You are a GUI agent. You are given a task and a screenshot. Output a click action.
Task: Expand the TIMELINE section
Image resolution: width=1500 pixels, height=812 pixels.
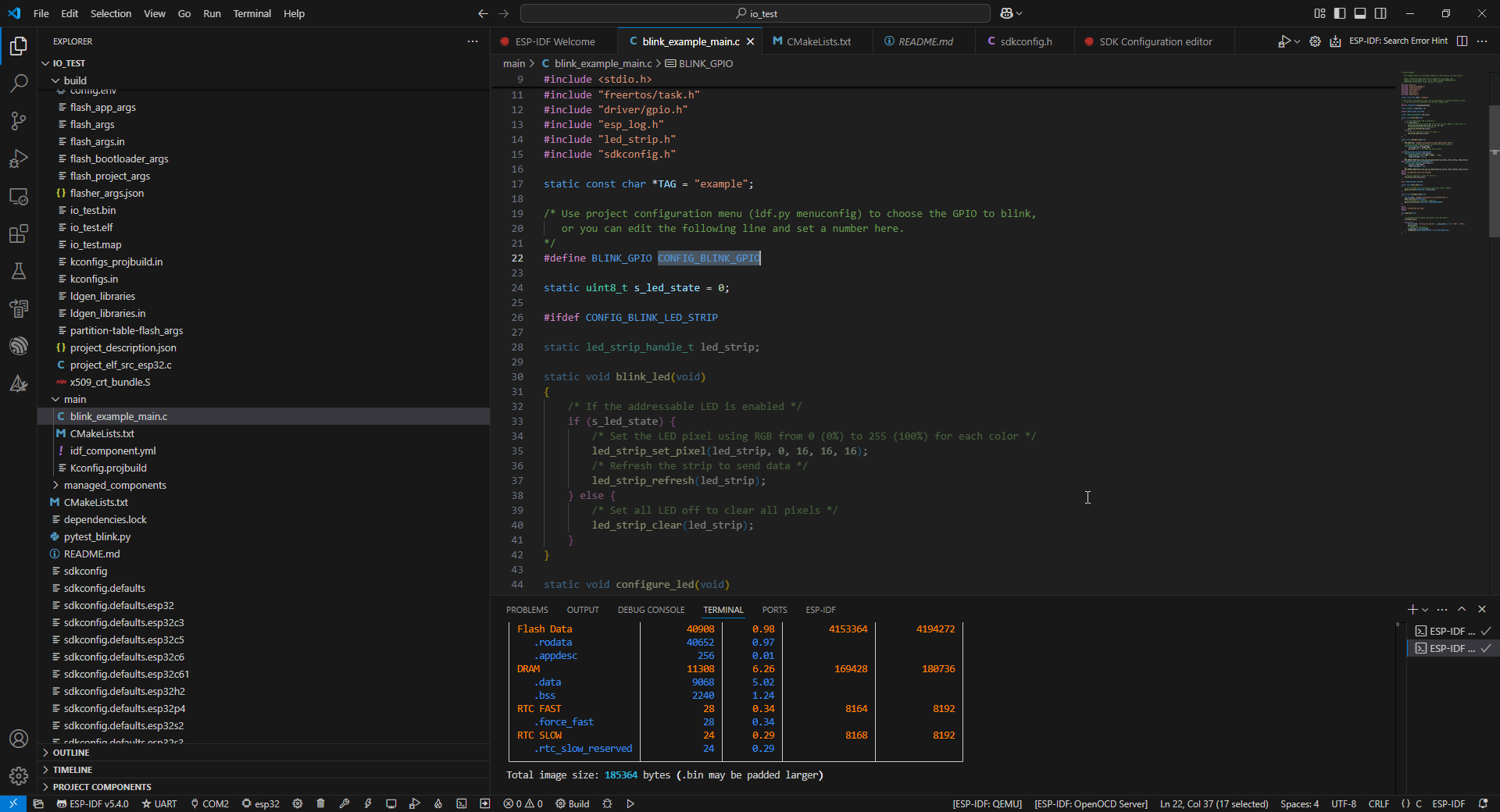click(265, 770)
